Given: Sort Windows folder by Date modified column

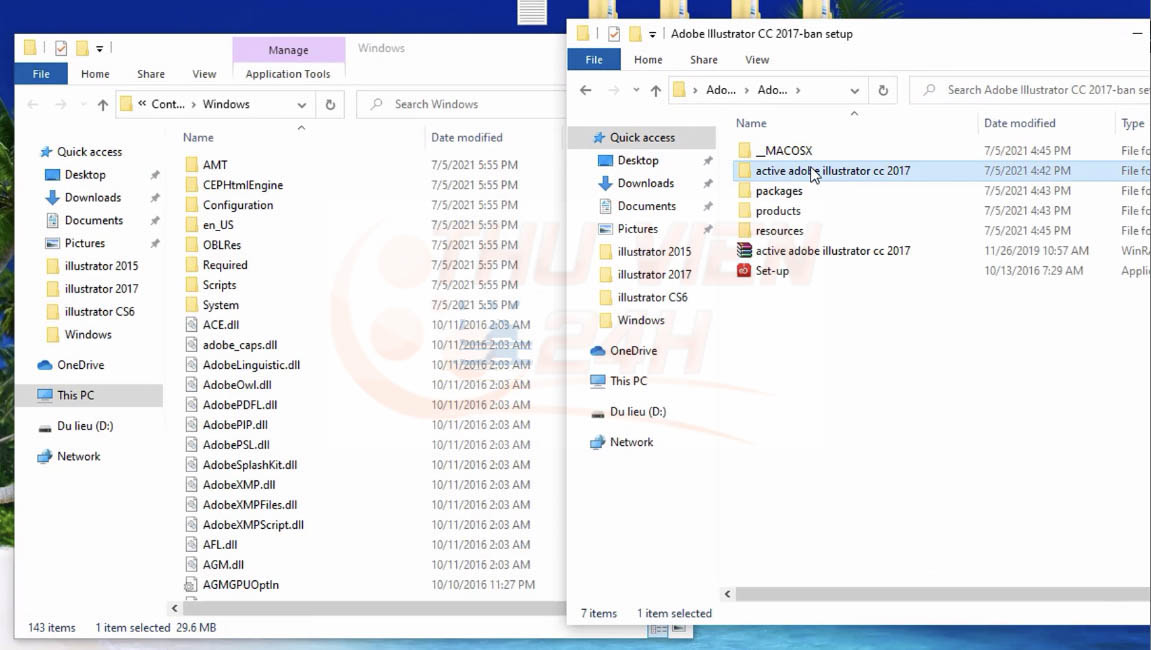Looking at the screenshot, I should coord(467,137).
